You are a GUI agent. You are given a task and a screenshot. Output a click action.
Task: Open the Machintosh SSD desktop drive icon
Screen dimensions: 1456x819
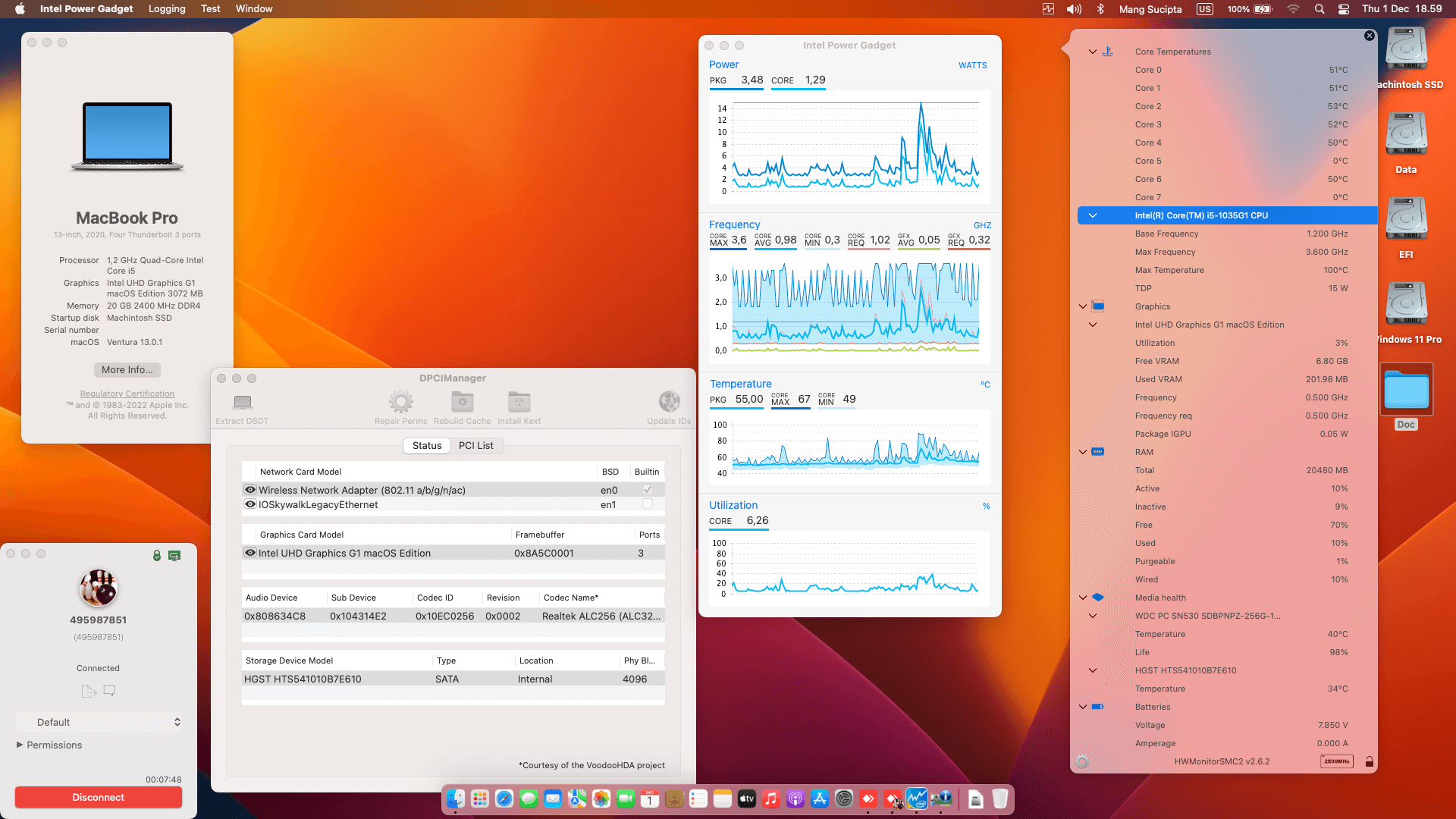[1407, 49]
